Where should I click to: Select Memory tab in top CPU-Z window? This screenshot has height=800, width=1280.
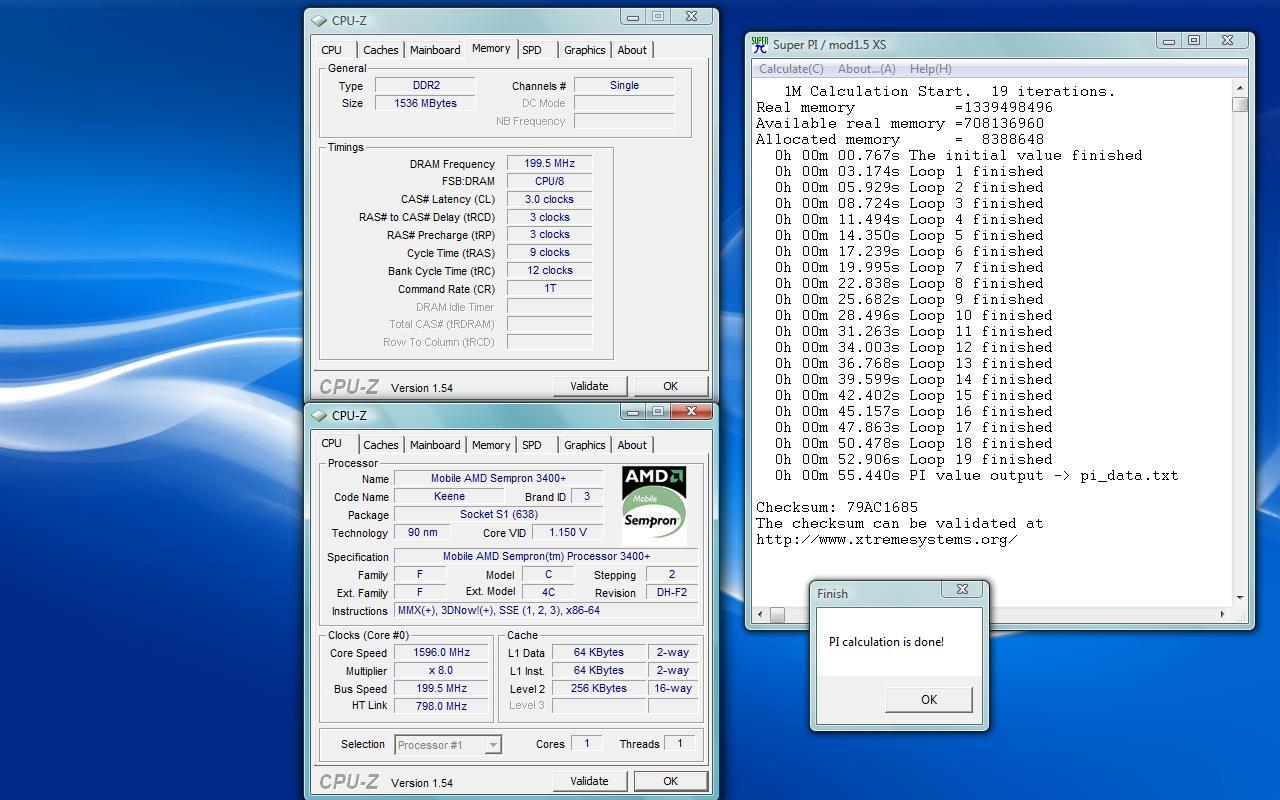pos(491,48)
